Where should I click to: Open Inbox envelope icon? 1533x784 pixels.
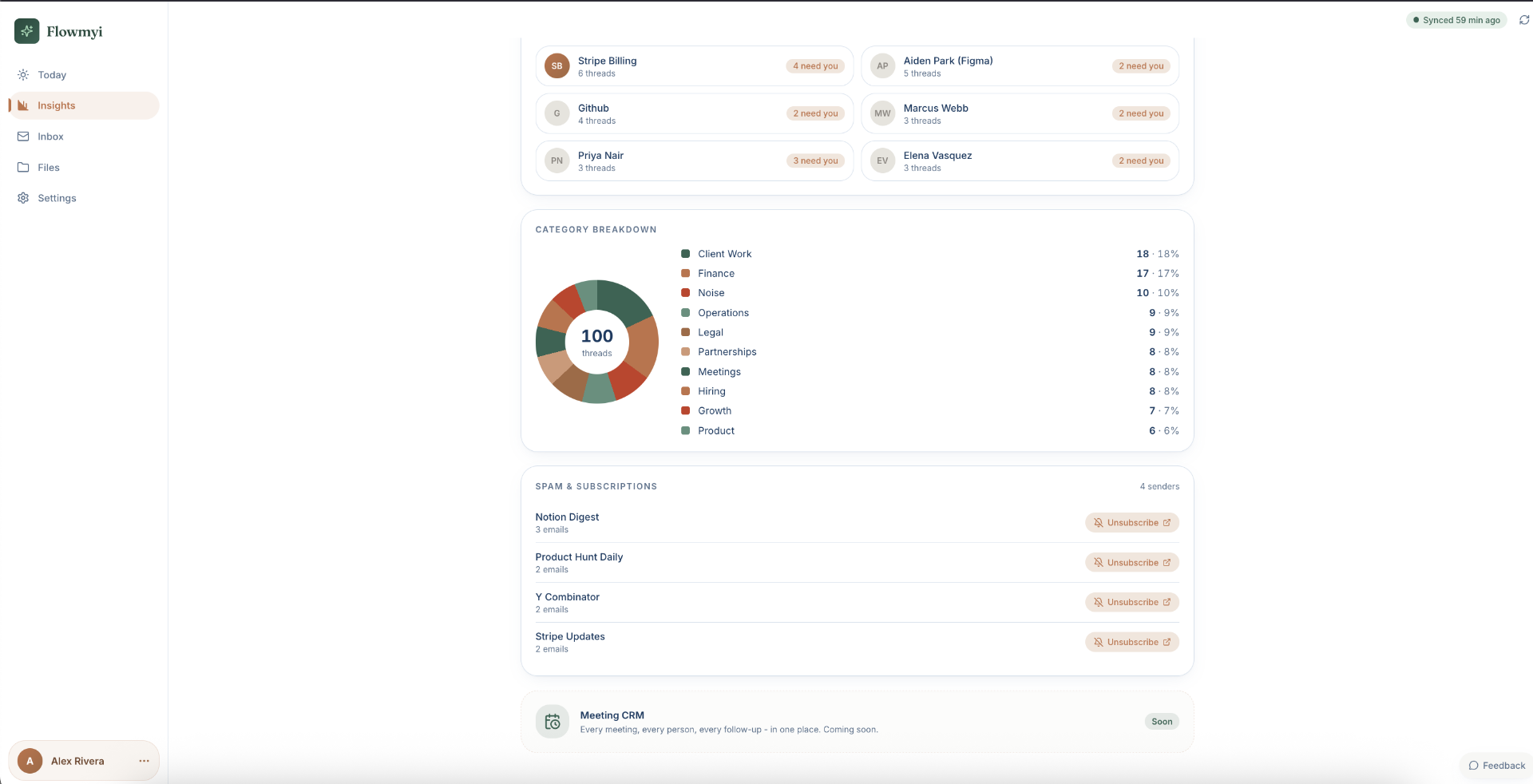point(23,137)
